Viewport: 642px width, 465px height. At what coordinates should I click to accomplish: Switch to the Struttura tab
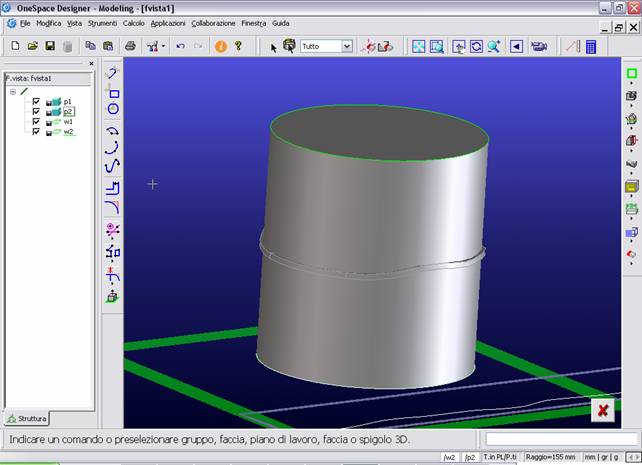27,418
